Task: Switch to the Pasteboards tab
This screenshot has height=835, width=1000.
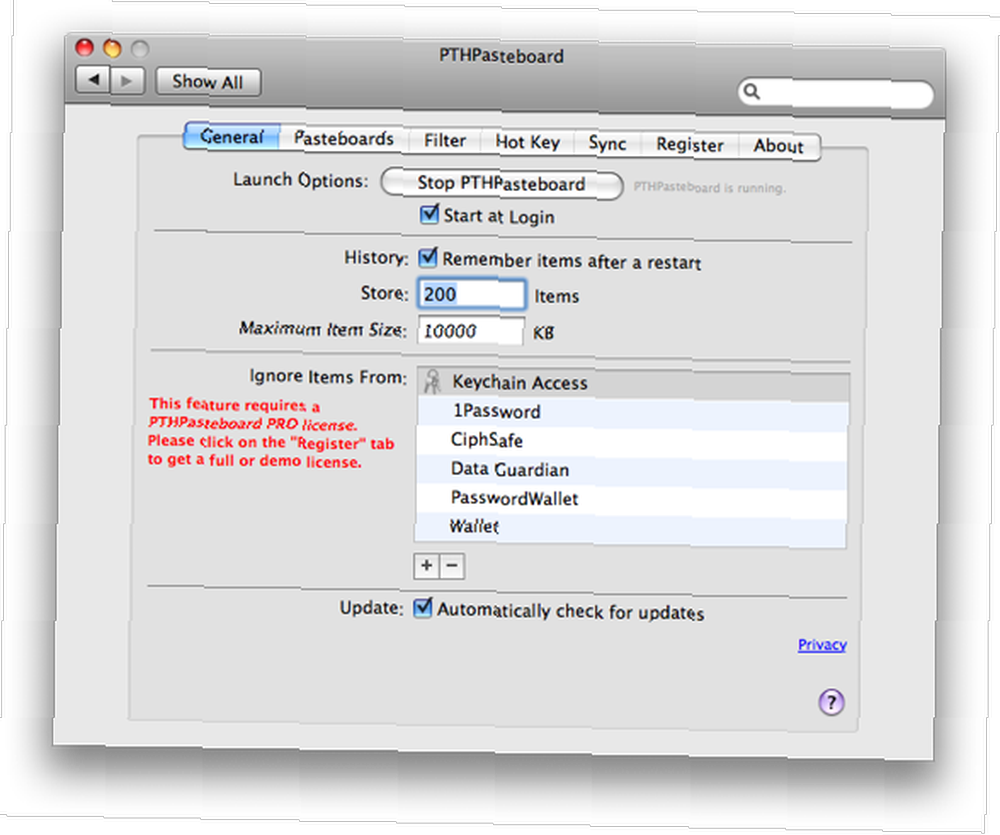Action: tap(344, 138)
